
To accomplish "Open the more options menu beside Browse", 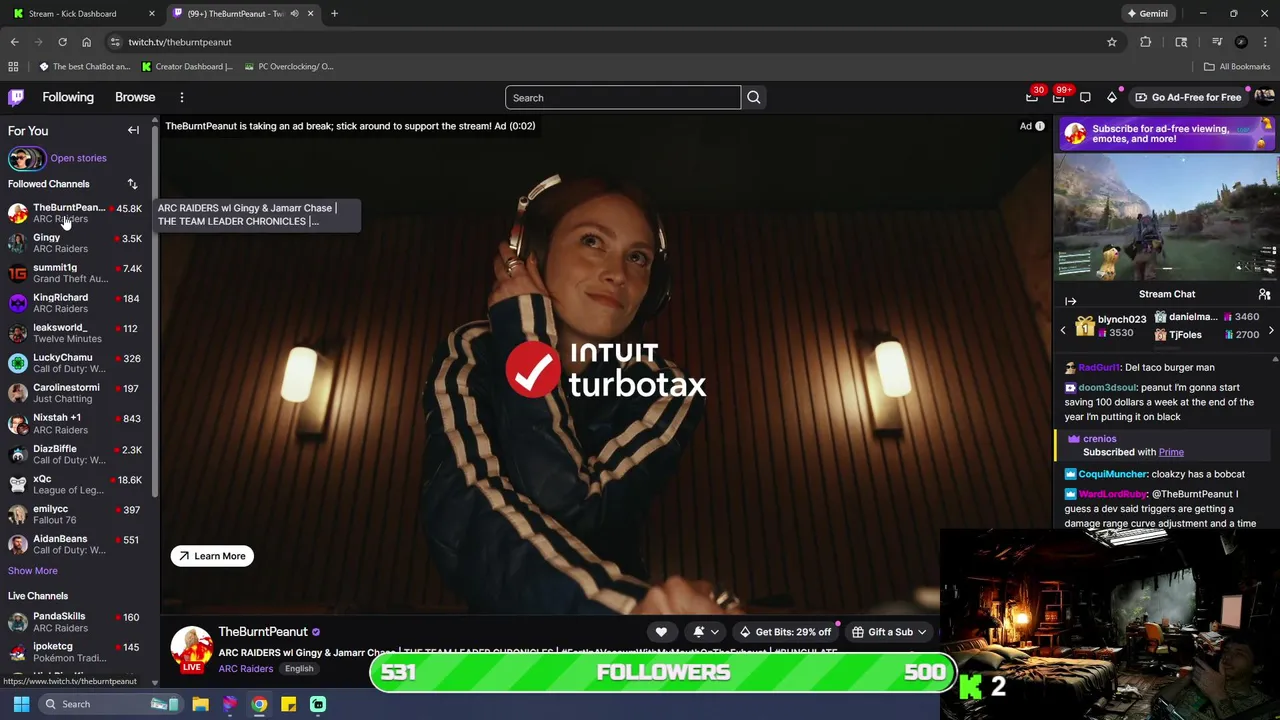I will click(x=182, y=97).
